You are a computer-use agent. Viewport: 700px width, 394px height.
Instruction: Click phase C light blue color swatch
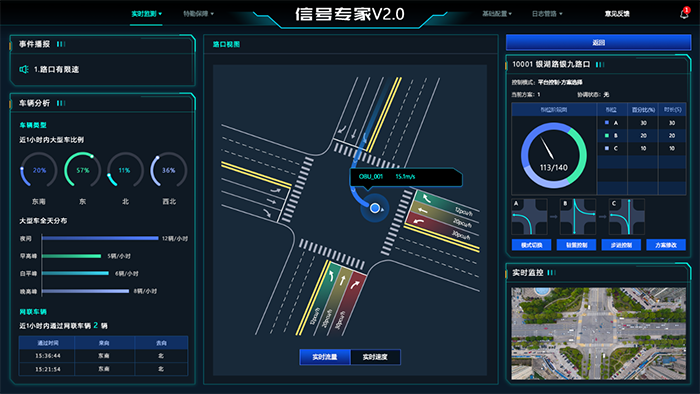pyautogui.click(x=607, y=148)
